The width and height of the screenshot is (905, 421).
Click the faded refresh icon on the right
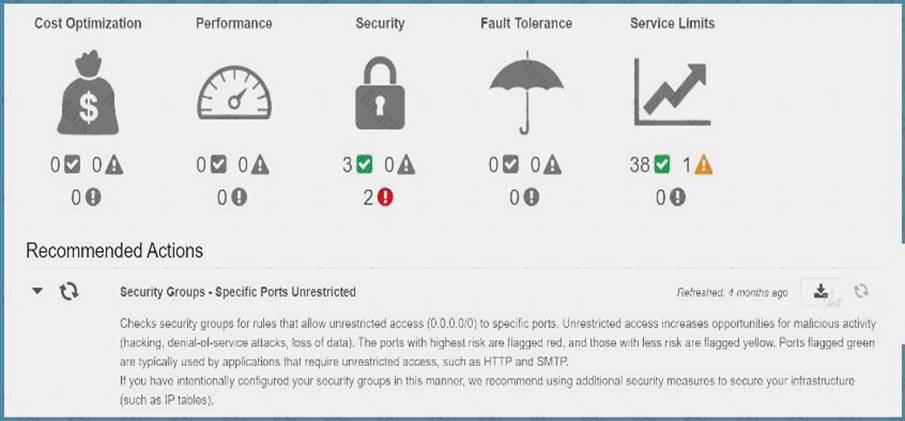861,291
